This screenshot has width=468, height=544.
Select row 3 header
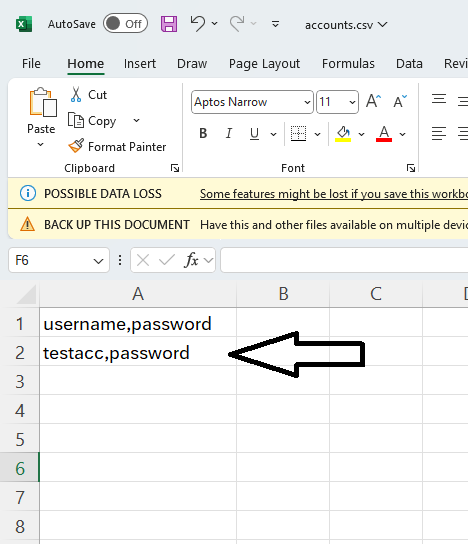coord(20,381)
